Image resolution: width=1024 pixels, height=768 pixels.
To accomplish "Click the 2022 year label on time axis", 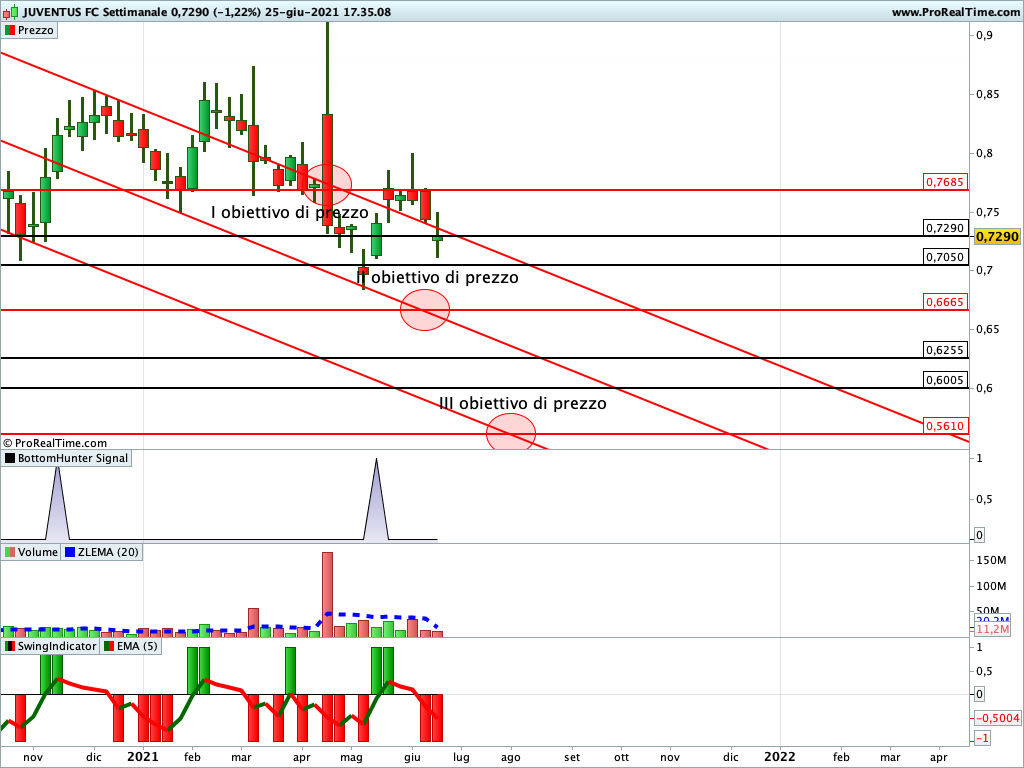I will [x=780, y=757].
